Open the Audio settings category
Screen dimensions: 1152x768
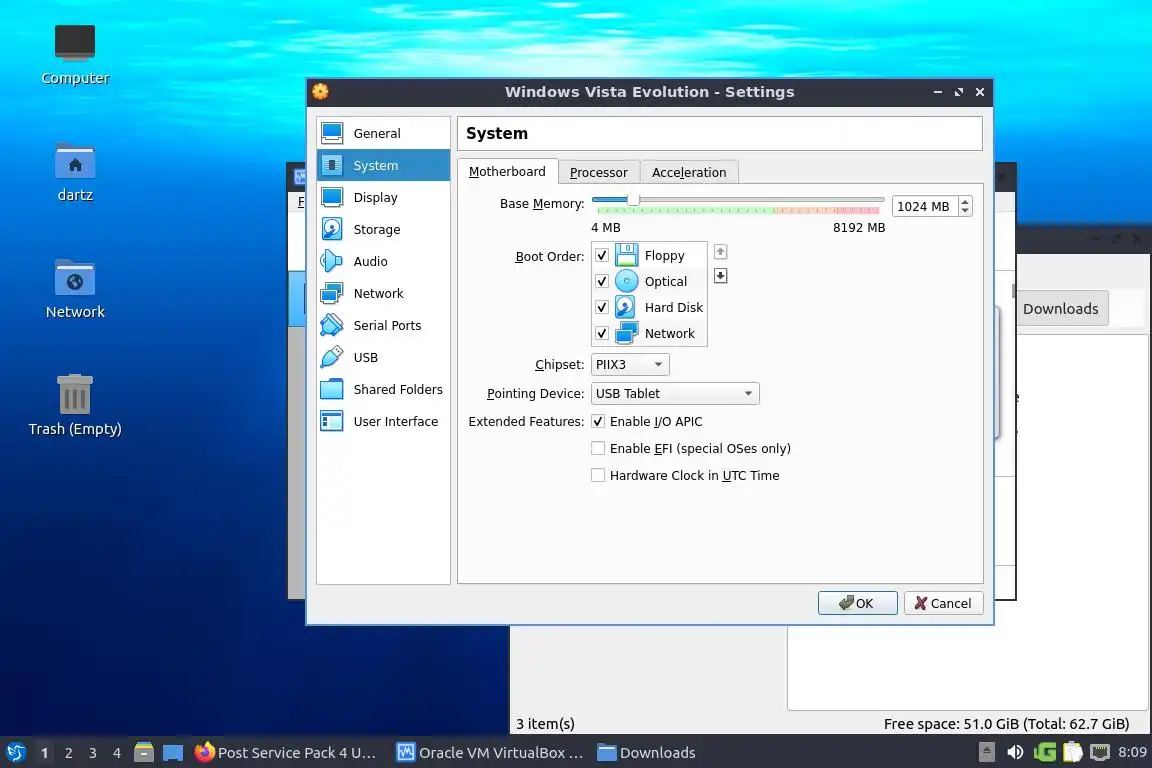(383, 261)
